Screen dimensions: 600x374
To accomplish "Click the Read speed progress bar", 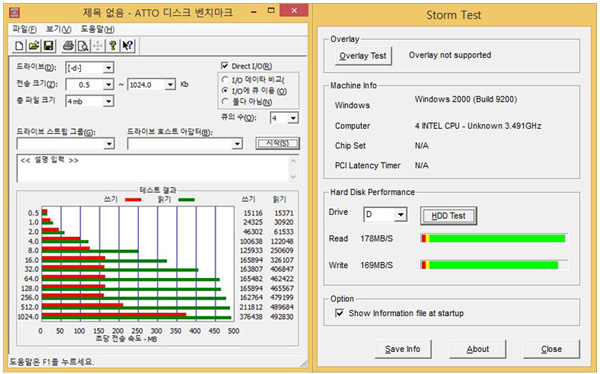I will click(494, 238).
